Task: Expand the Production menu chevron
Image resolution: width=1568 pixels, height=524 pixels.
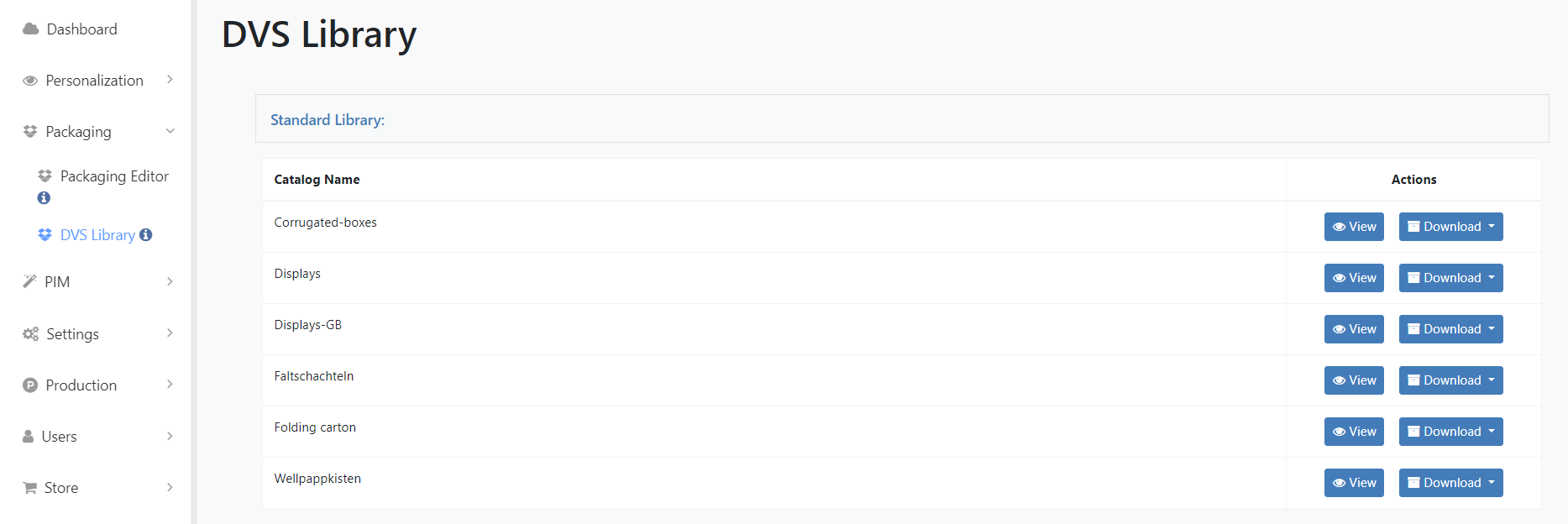Action: pos(170,385)
